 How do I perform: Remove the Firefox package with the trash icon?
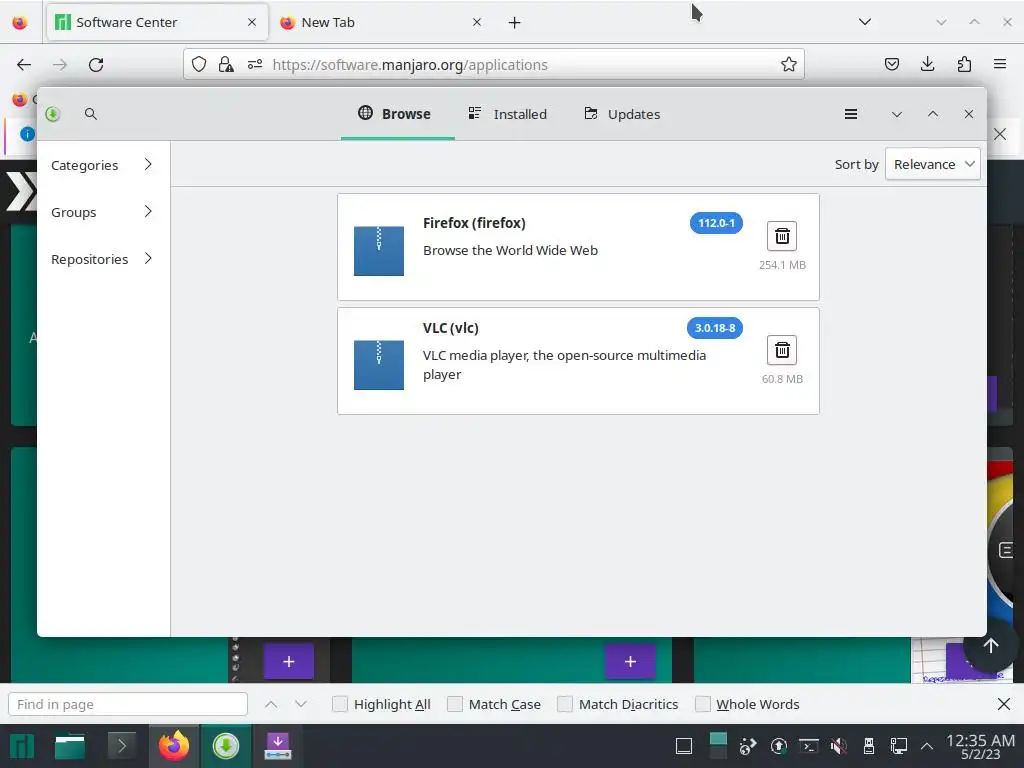(782, 236)
